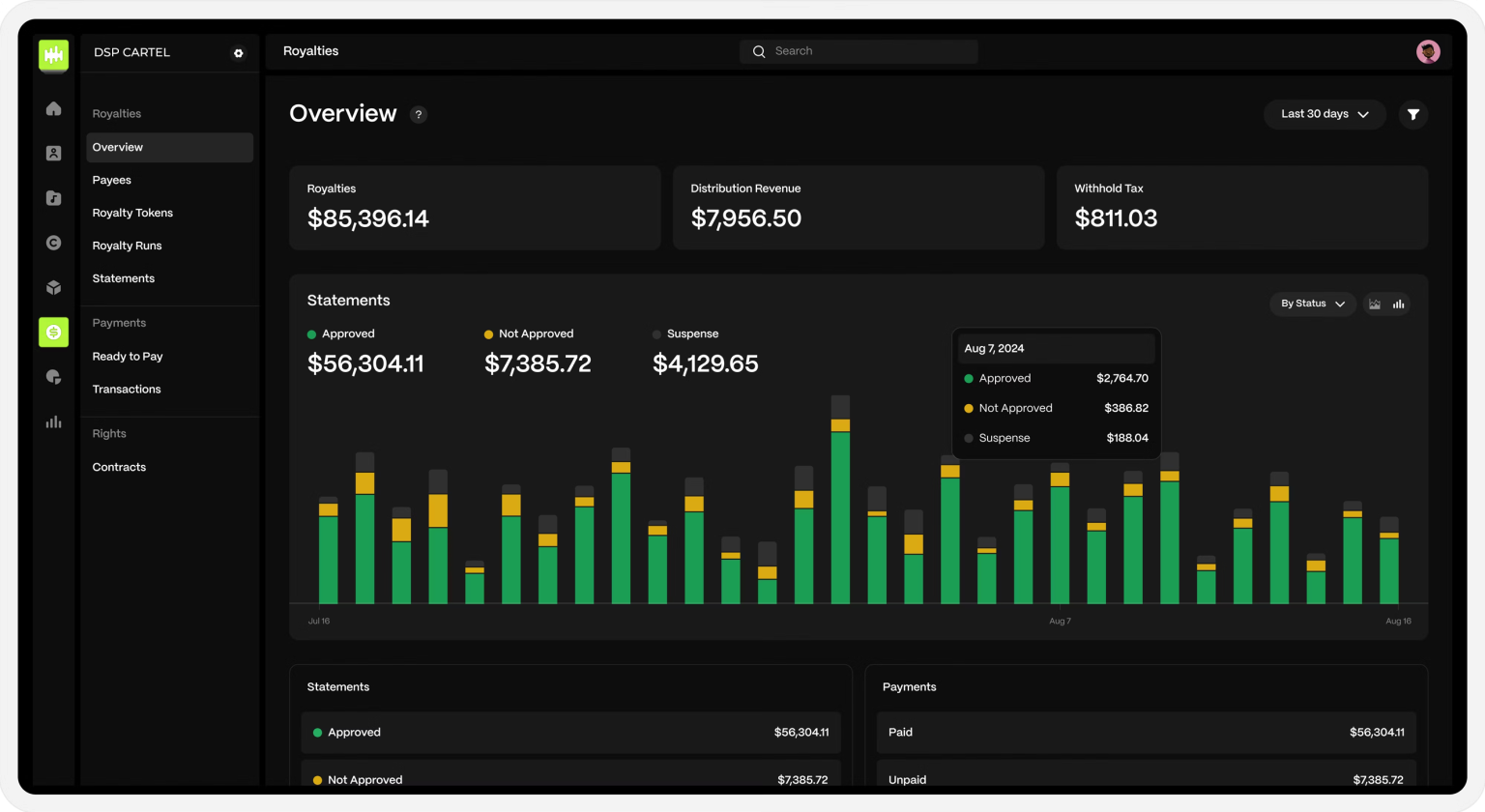Go to Payees in the Royalties menu

[x=112, y=180]
